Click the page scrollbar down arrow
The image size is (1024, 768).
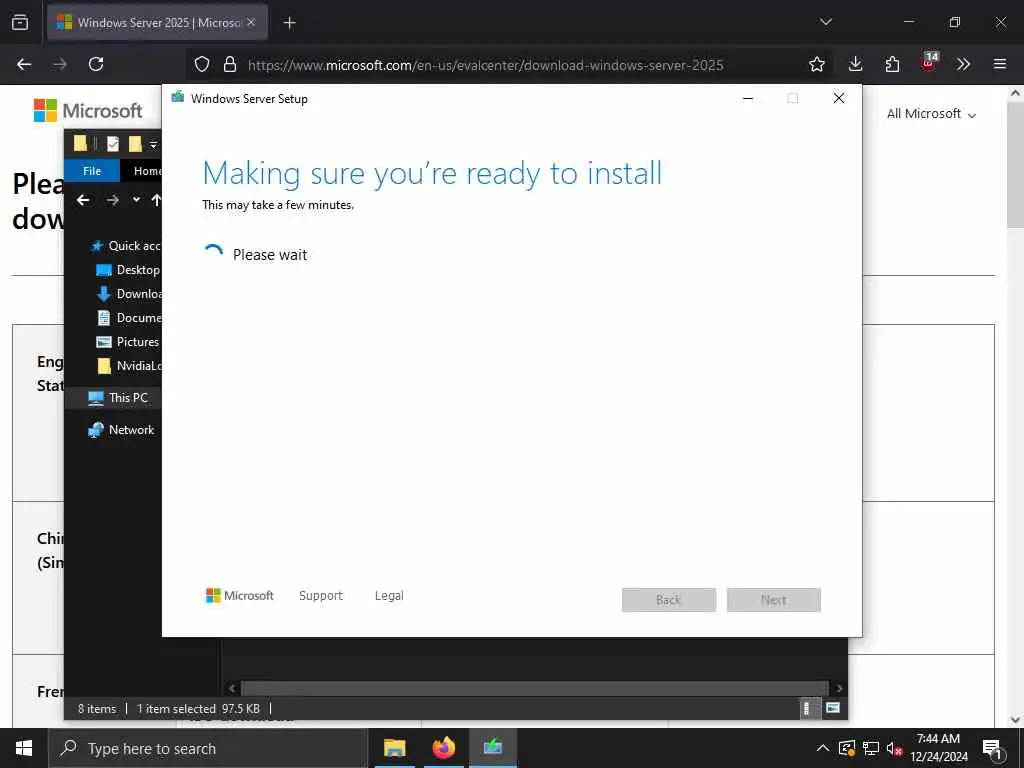tap(1016, 720)
